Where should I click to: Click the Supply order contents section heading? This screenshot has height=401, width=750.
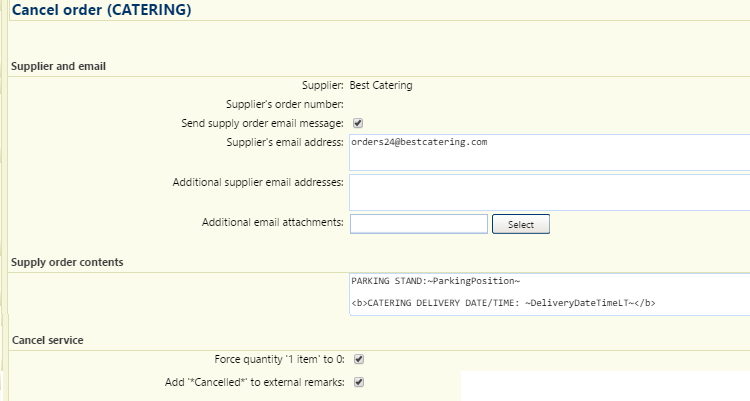[67, 262]
